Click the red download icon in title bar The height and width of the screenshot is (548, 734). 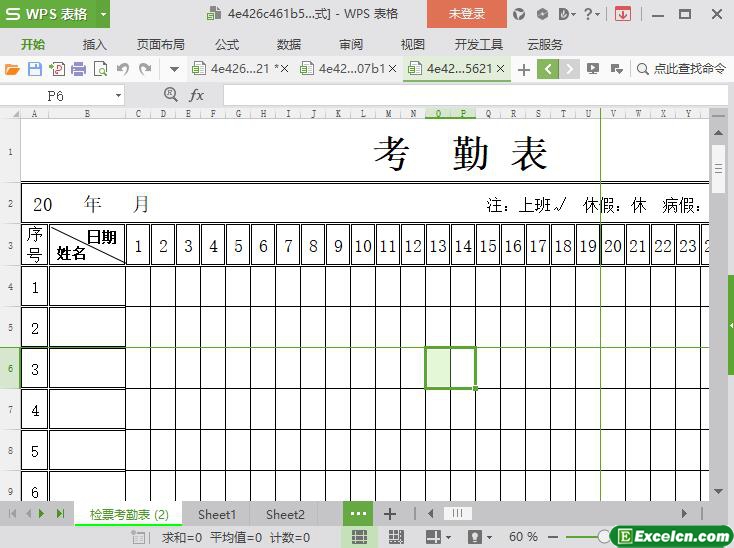(x=622, y=14)
